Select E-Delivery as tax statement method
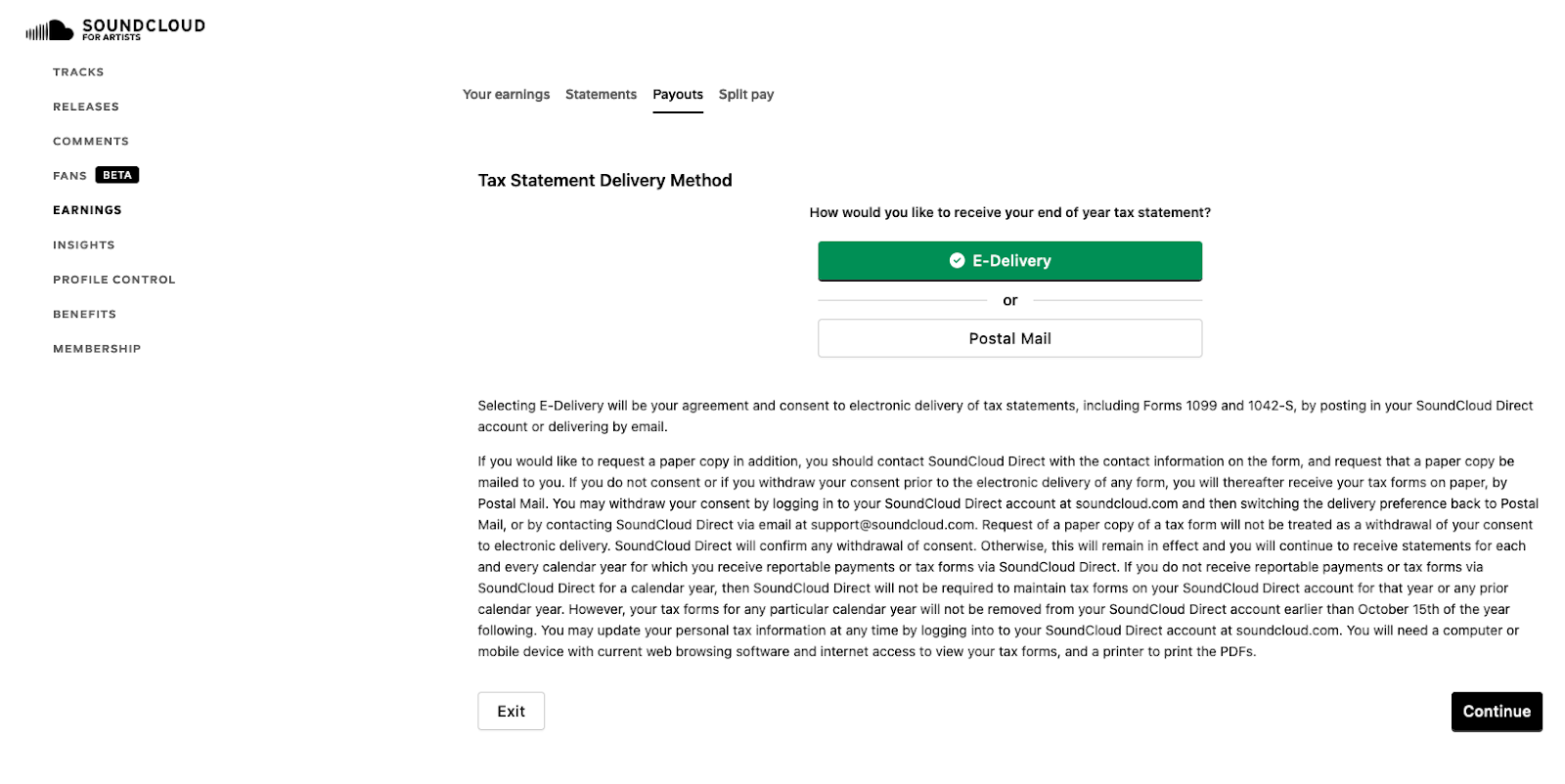 click(x=1009, y=260)
